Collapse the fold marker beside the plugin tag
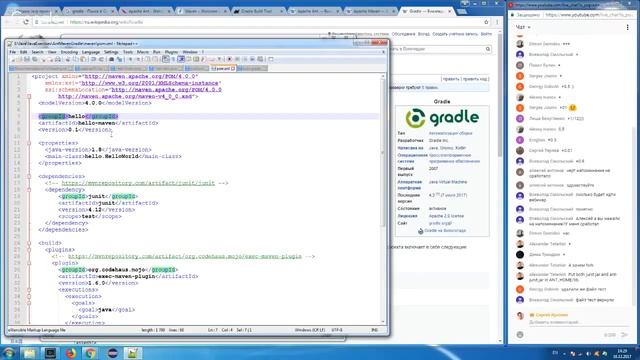Viewport: 640px width, 360px height. 29,263
